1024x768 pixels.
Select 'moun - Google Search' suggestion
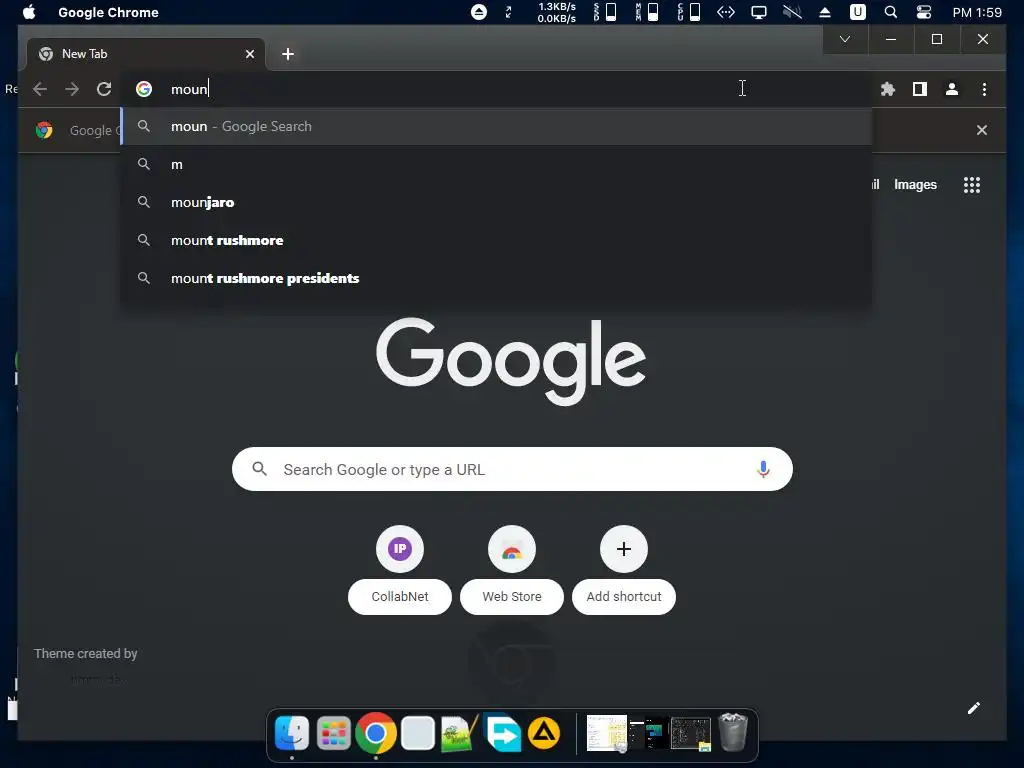[x=496, y=127]
